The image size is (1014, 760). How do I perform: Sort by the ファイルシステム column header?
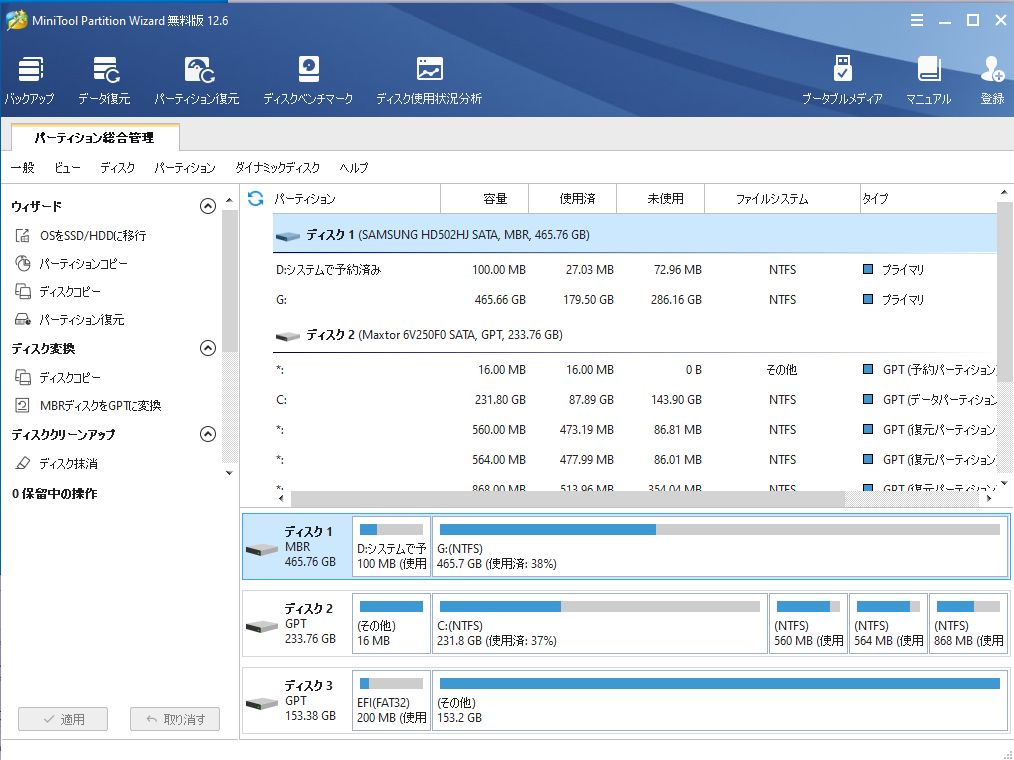click(x=782, y=199)
